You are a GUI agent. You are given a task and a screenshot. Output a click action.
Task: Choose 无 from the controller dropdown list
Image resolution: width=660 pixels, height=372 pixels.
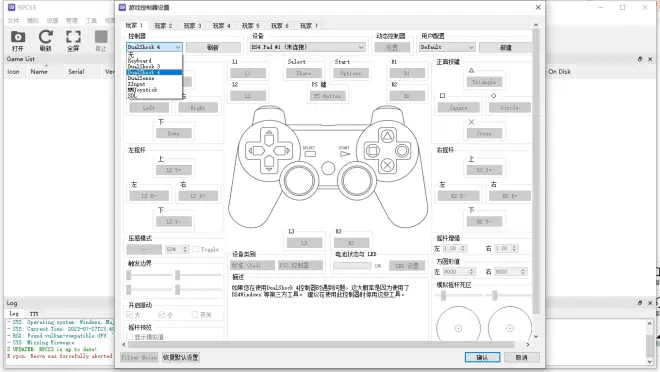154,55
